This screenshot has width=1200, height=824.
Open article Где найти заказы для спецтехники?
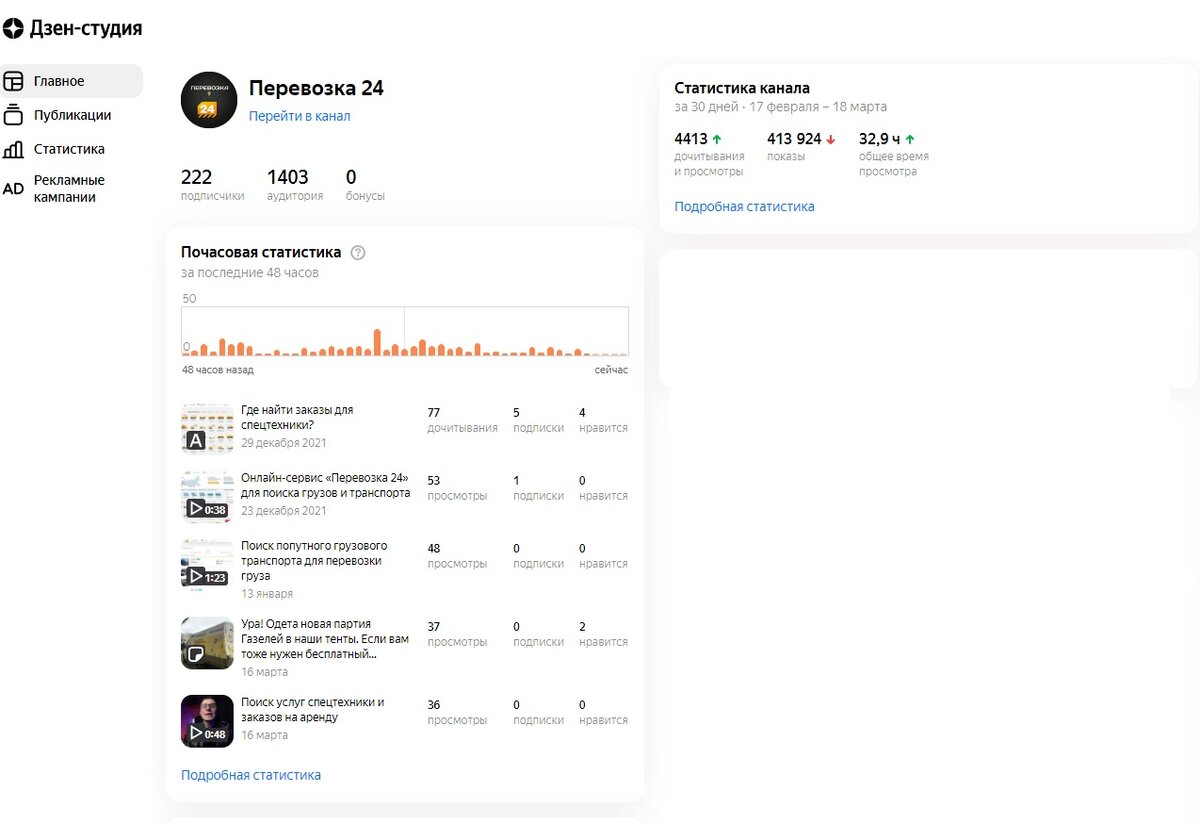click(297, 417)
